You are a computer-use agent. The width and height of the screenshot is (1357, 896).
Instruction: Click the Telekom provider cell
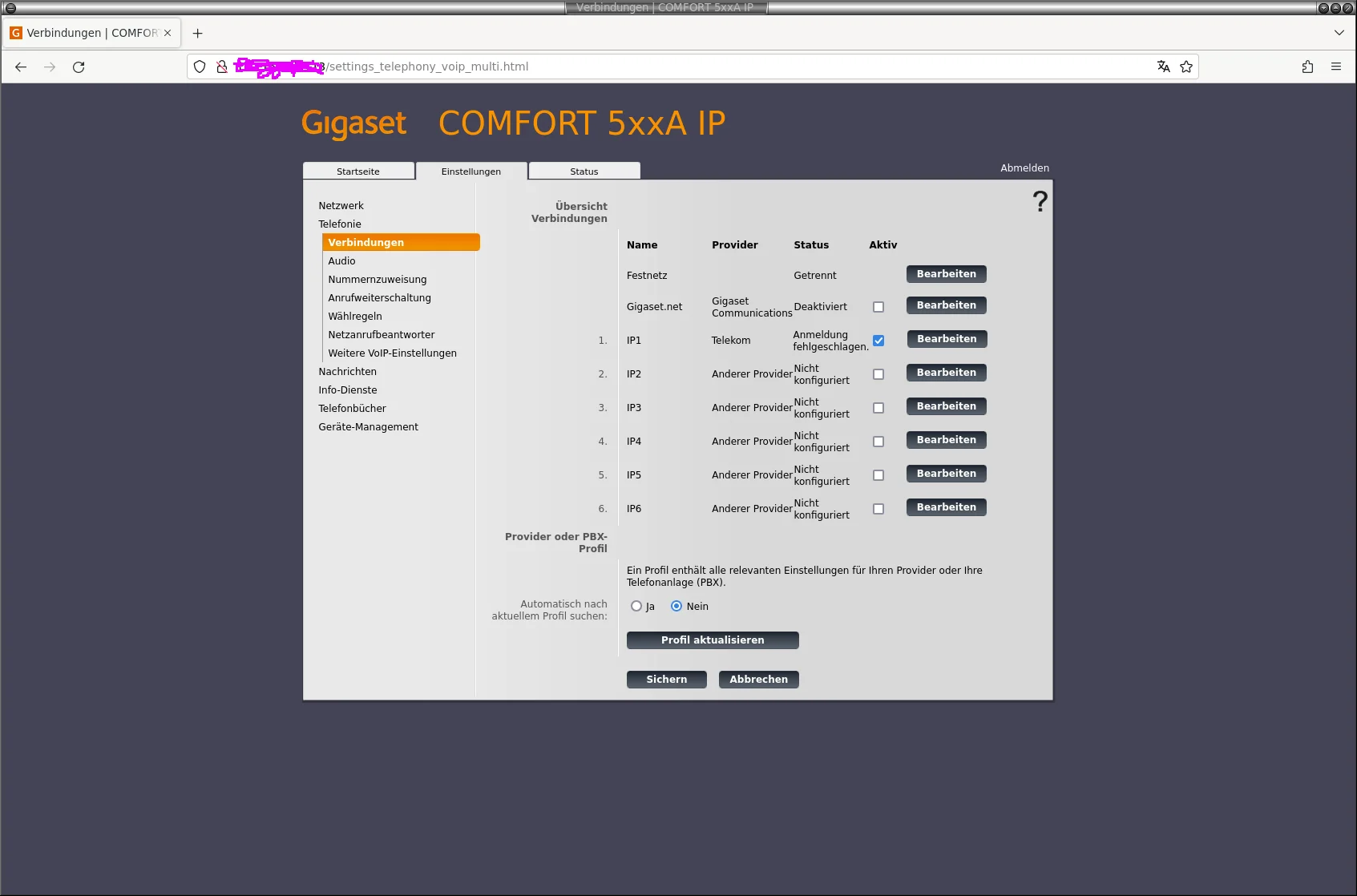(731, 341)
